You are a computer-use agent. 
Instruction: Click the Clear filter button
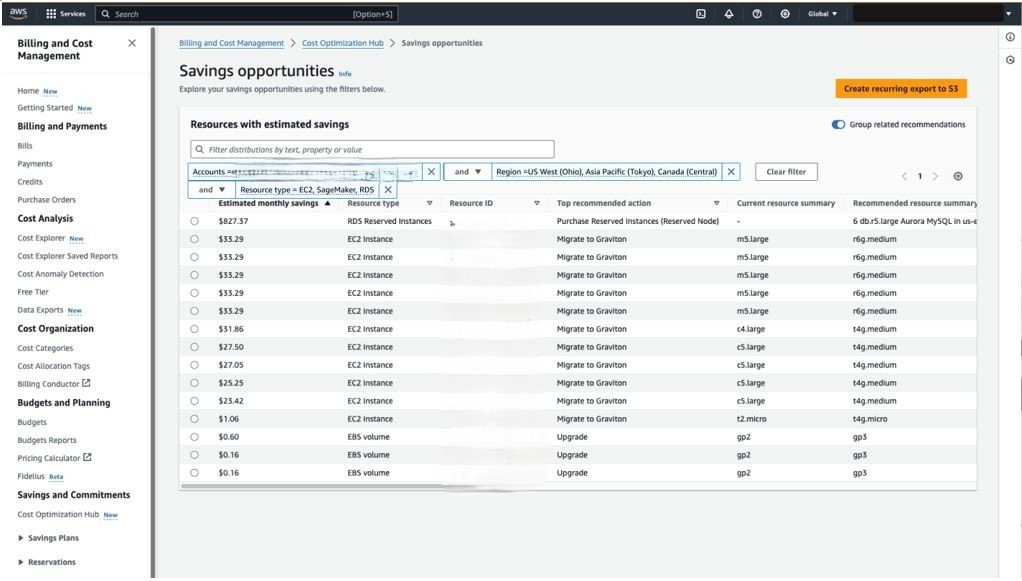[786, 171]
